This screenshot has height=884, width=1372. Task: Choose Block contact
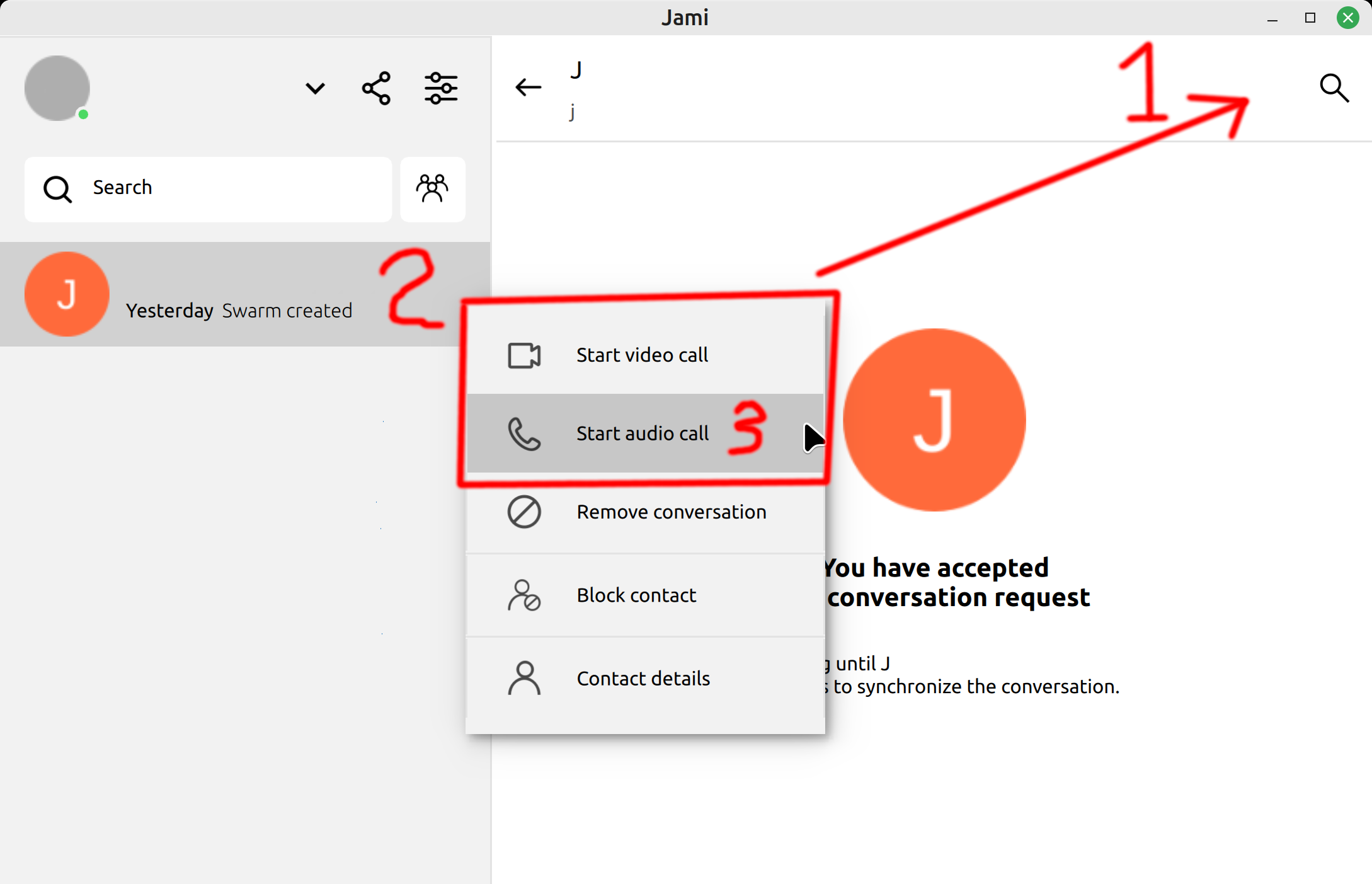[645, 595]
